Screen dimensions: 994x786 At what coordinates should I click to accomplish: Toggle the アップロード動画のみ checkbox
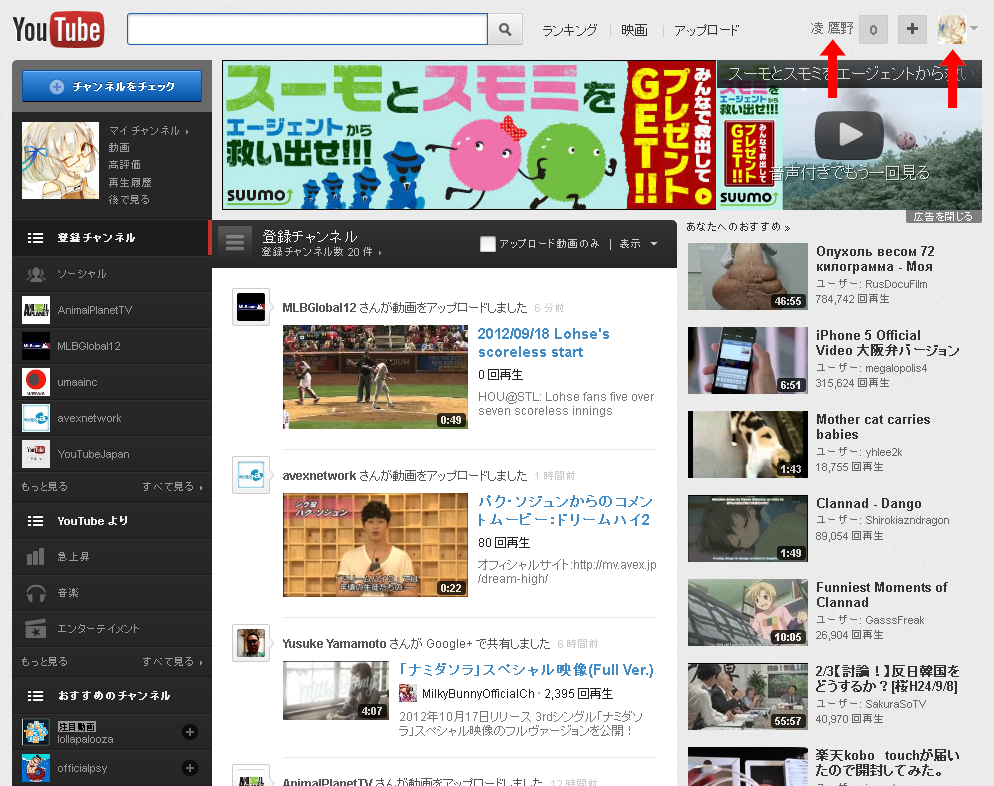(487, 243)
